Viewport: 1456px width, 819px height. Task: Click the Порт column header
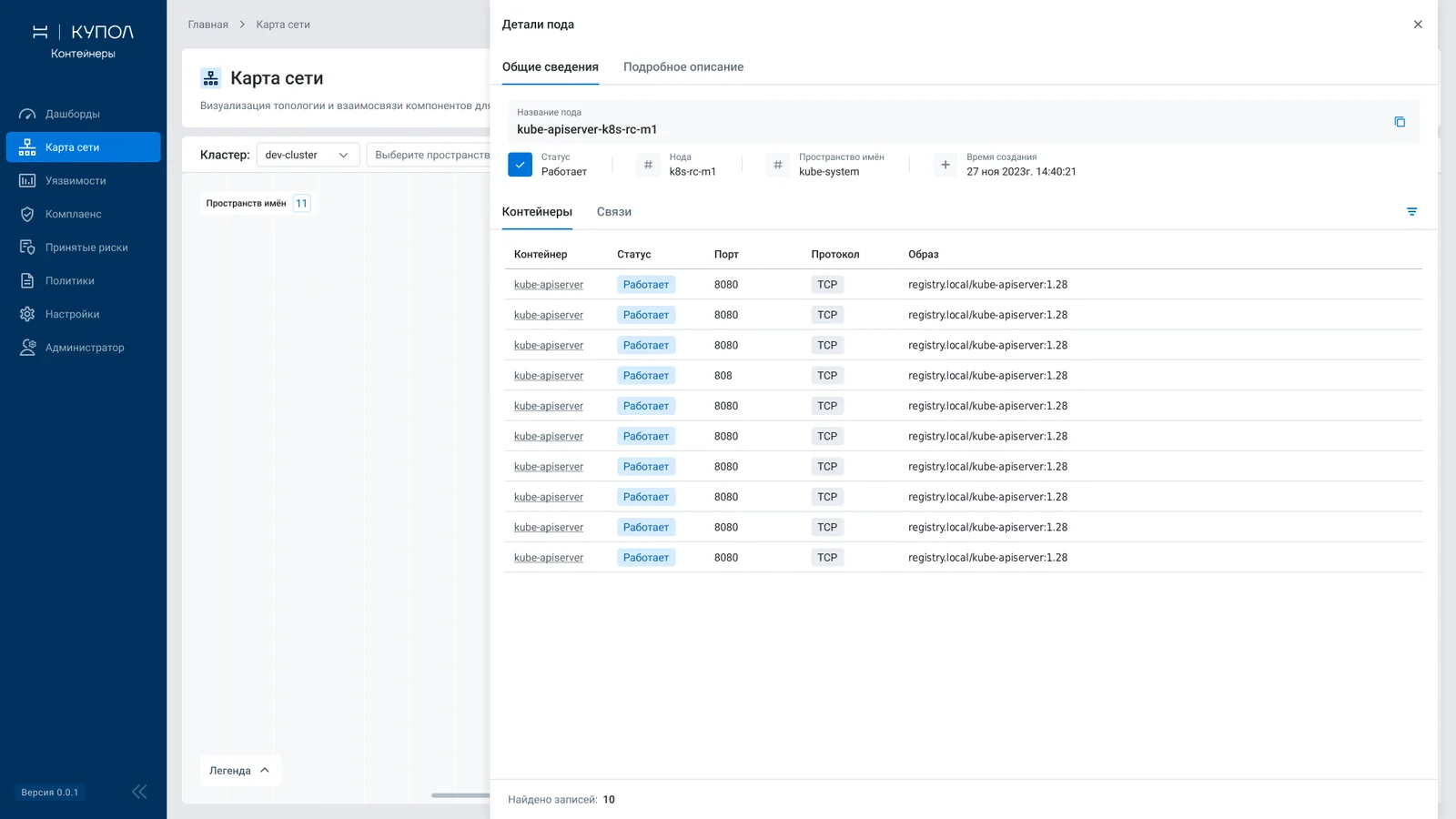pos(726,255)
